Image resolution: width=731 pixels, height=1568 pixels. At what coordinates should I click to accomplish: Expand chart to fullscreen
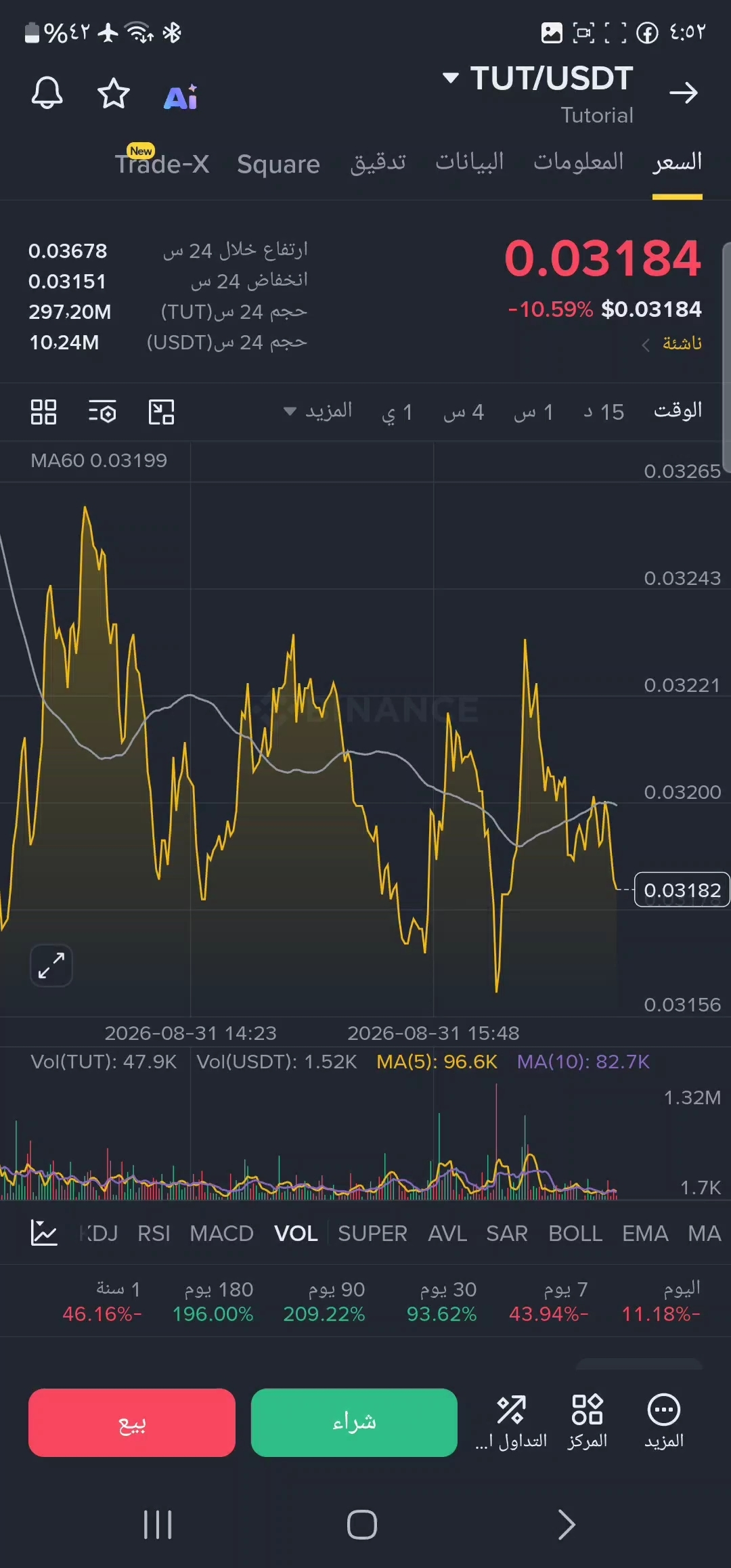click(51, 965)
